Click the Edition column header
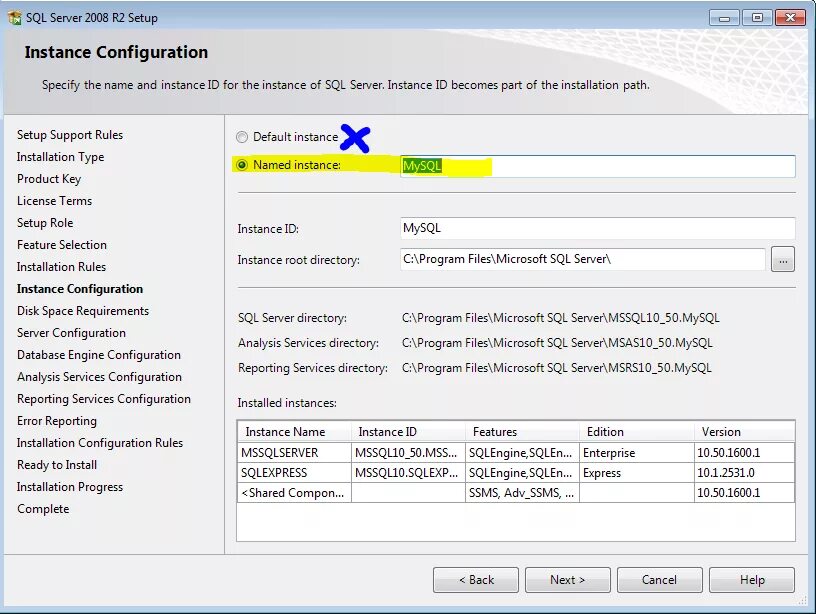The image size is (816, 614). tap(637, 432)
